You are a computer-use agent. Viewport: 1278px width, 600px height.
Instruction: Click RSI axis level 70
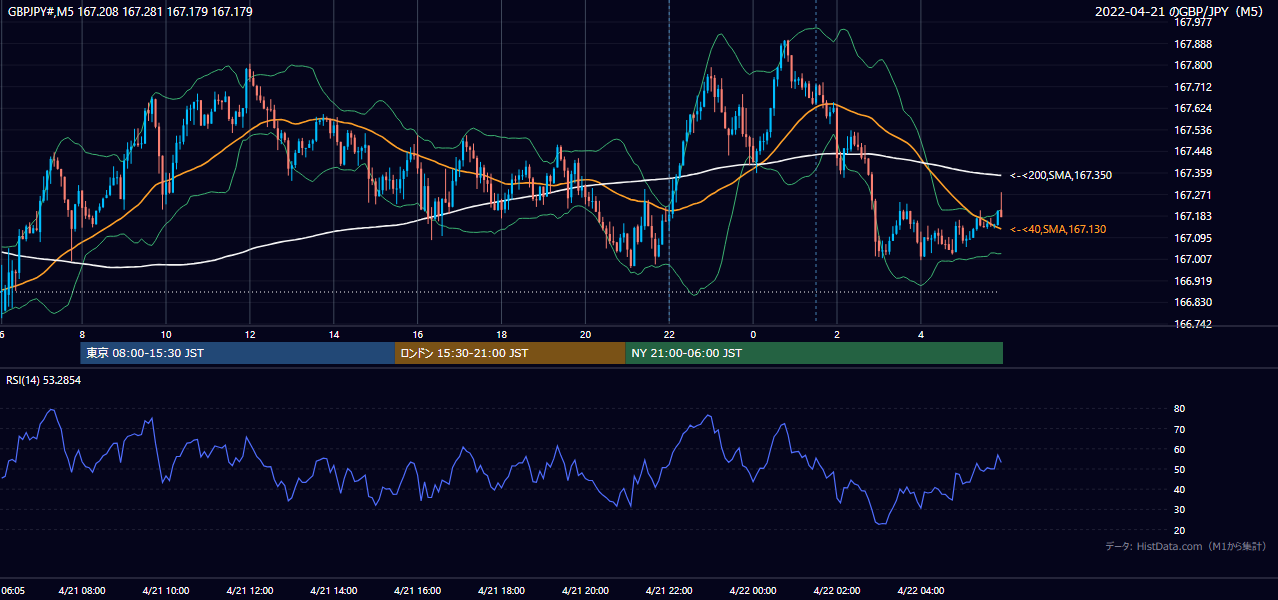coord(1179,430)
